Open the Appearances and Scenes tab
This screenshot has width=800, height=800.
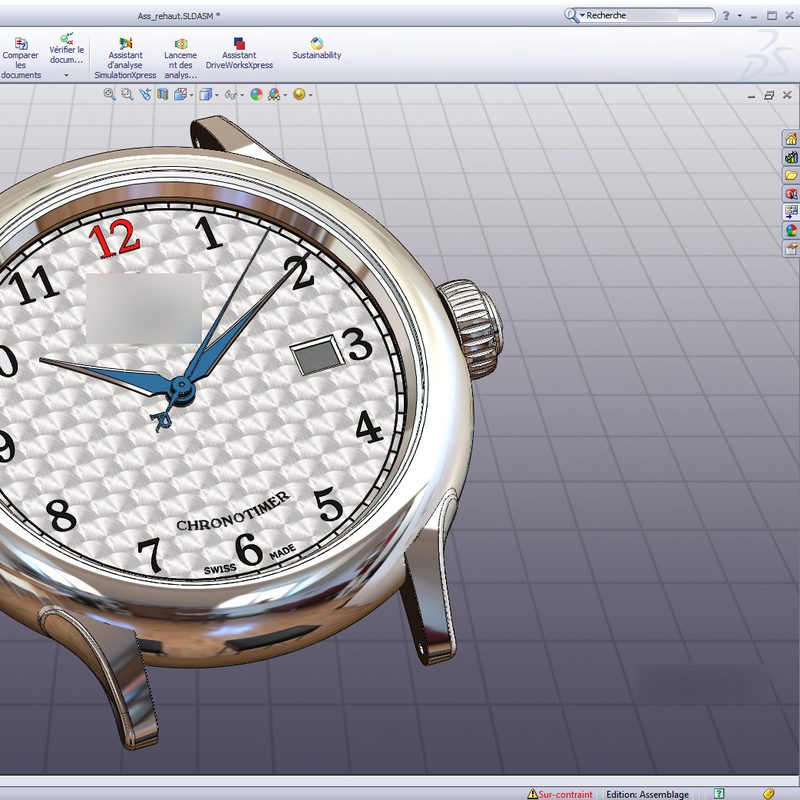(791, 230)
